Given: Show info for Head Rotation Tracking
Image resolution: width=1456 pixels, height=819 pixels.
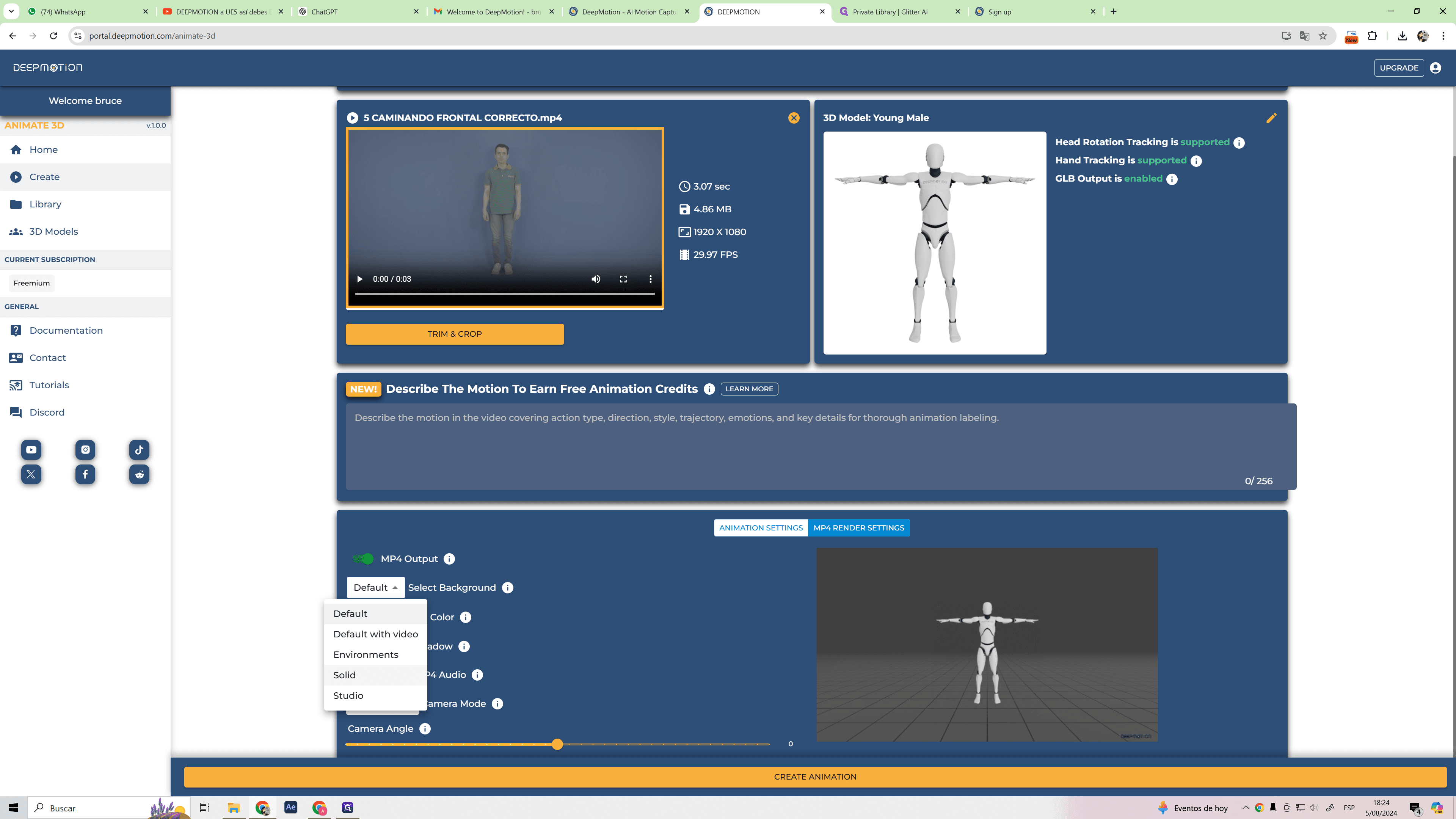Looking at the screenshot, I should pyautogui.click(x=1239, y=143).
